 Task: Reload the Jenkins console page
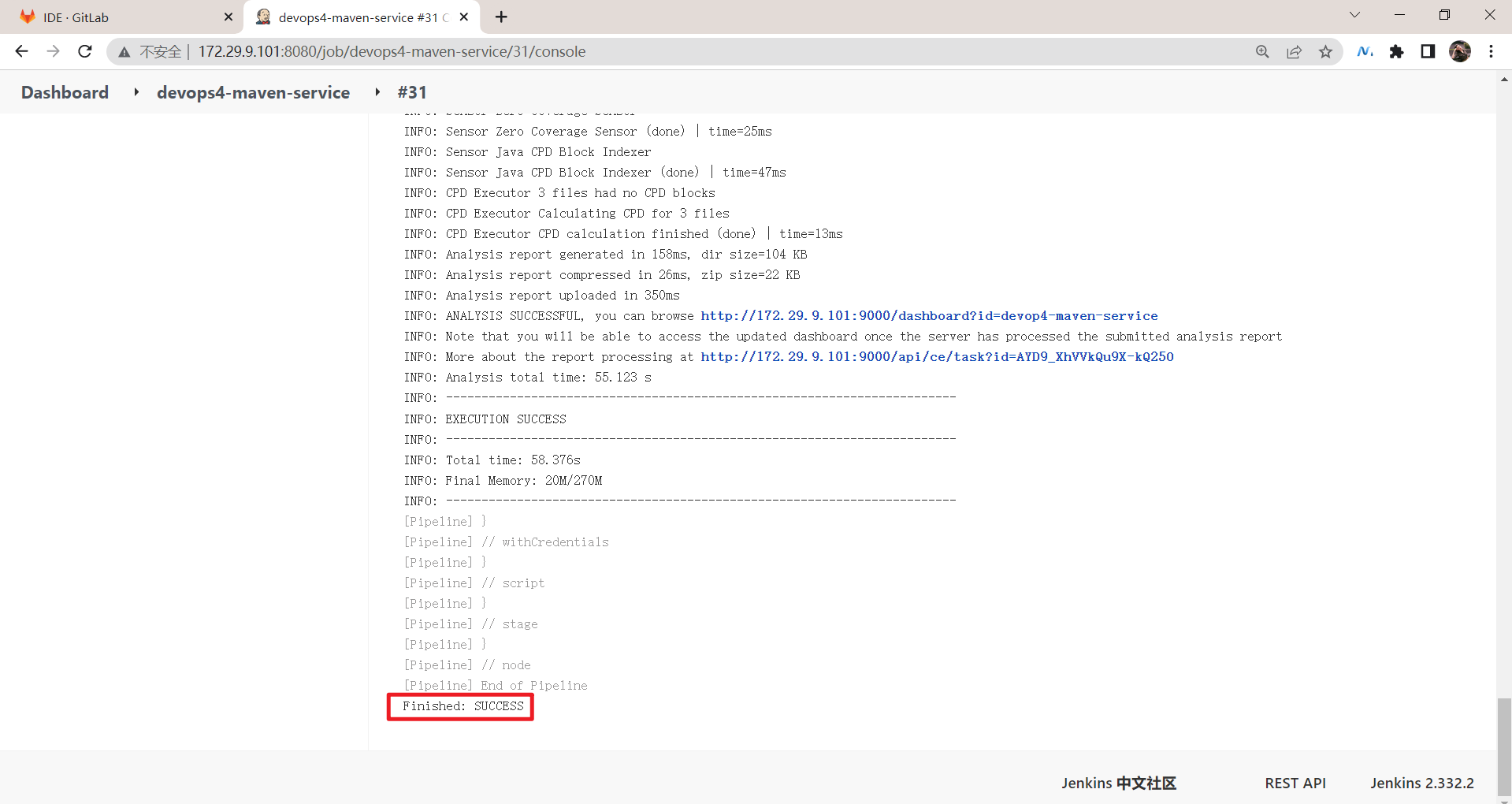coord(85,51)
